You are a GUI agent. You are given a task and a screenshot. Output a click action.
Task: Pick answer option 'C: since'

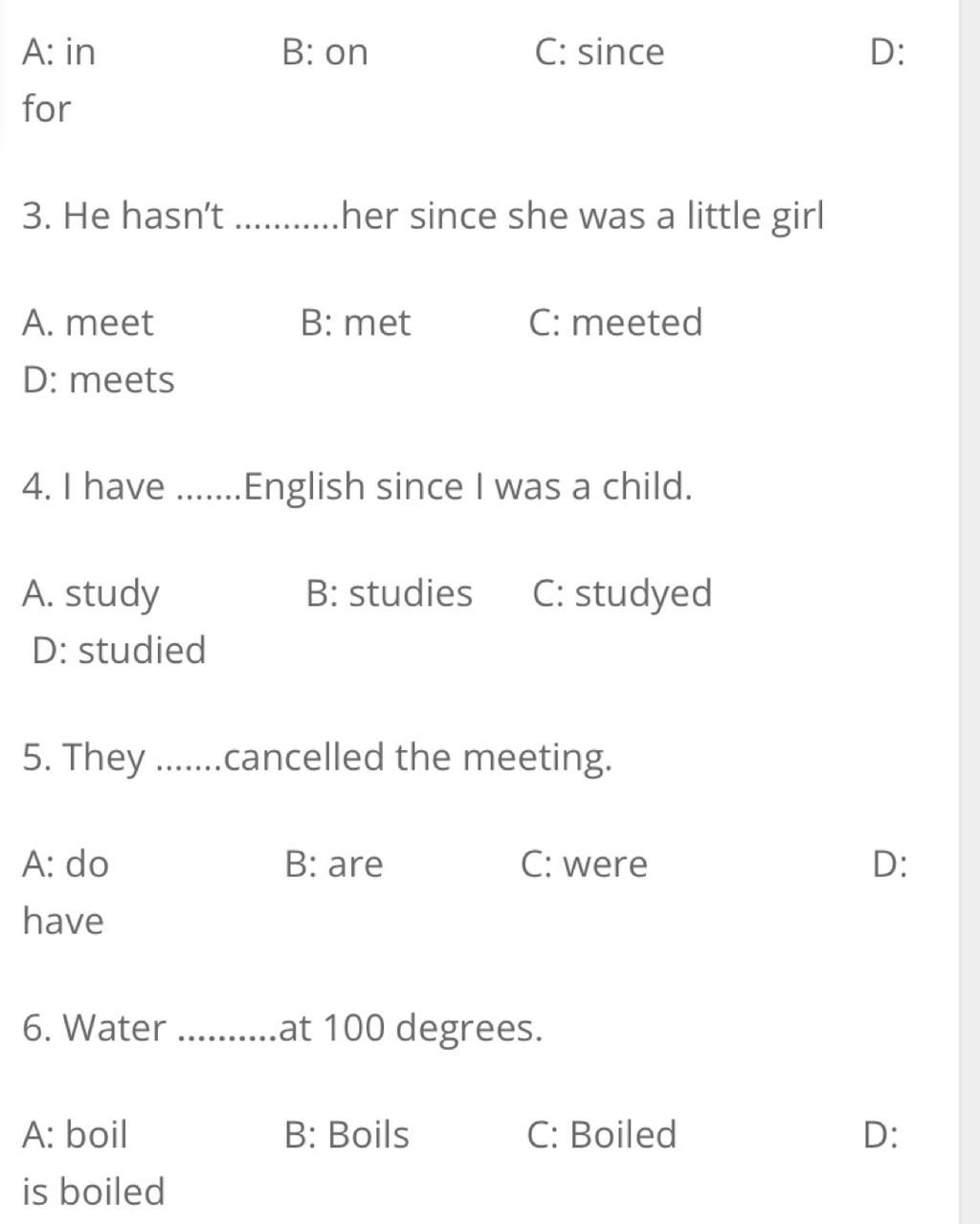599,52
